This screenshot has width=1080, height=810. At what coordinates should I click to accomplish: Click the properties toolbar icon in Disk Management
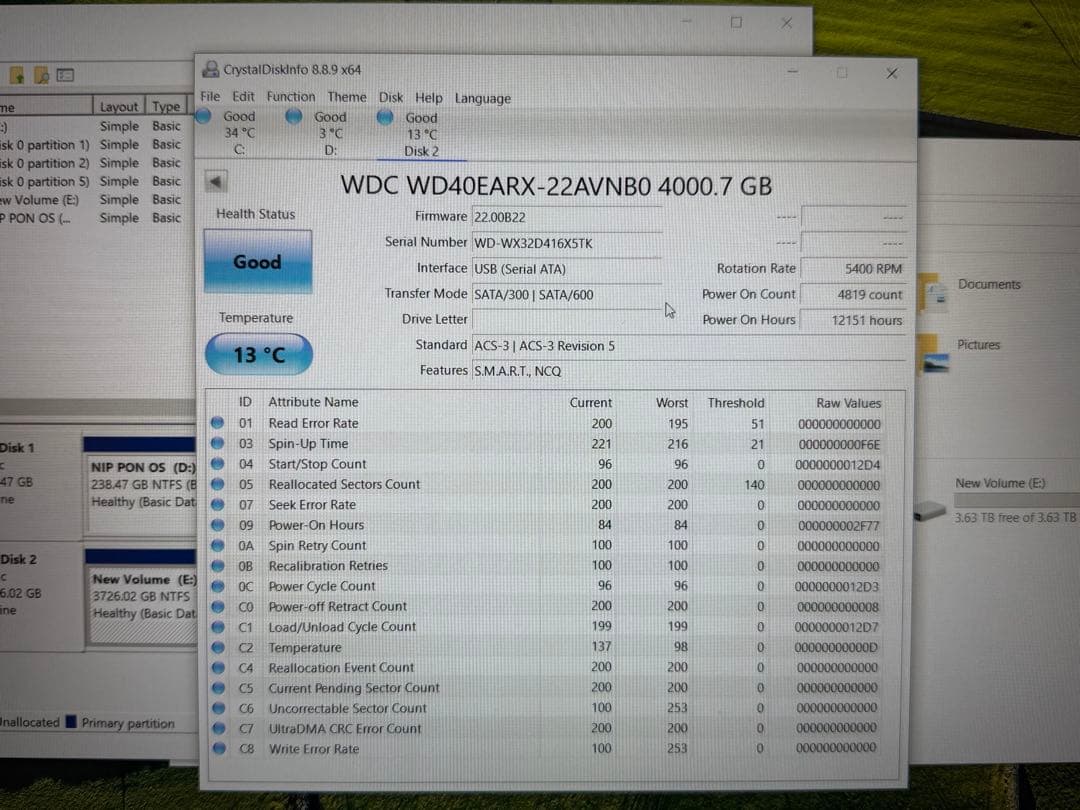(x=65, y=75)
